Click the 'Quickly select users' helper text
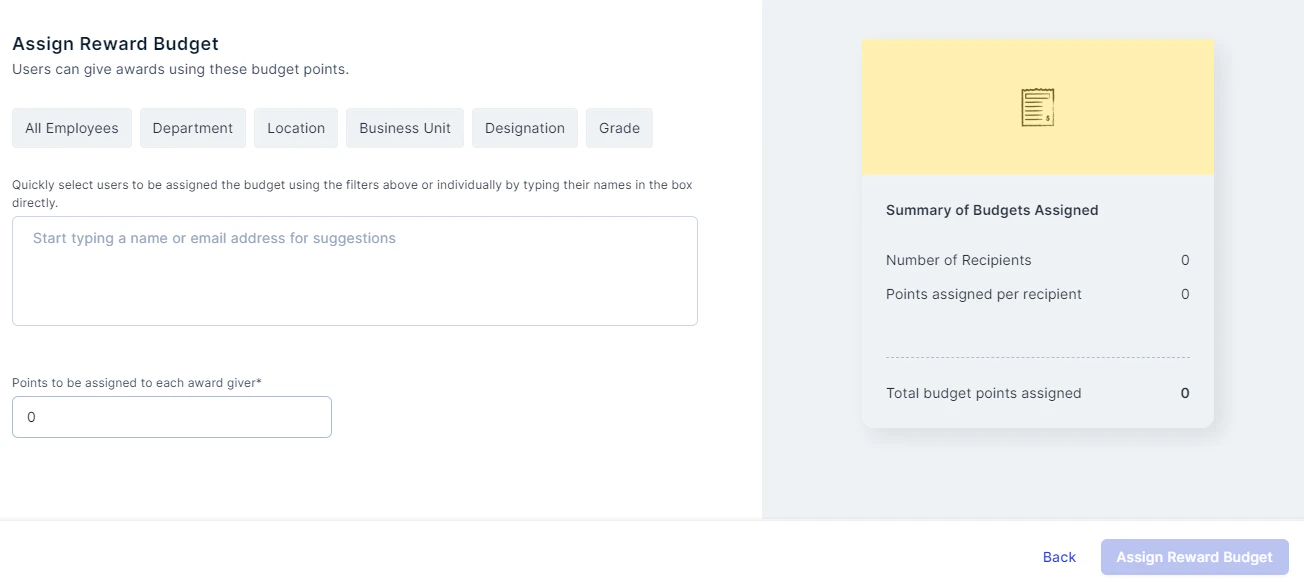 [x=352, y=194]
